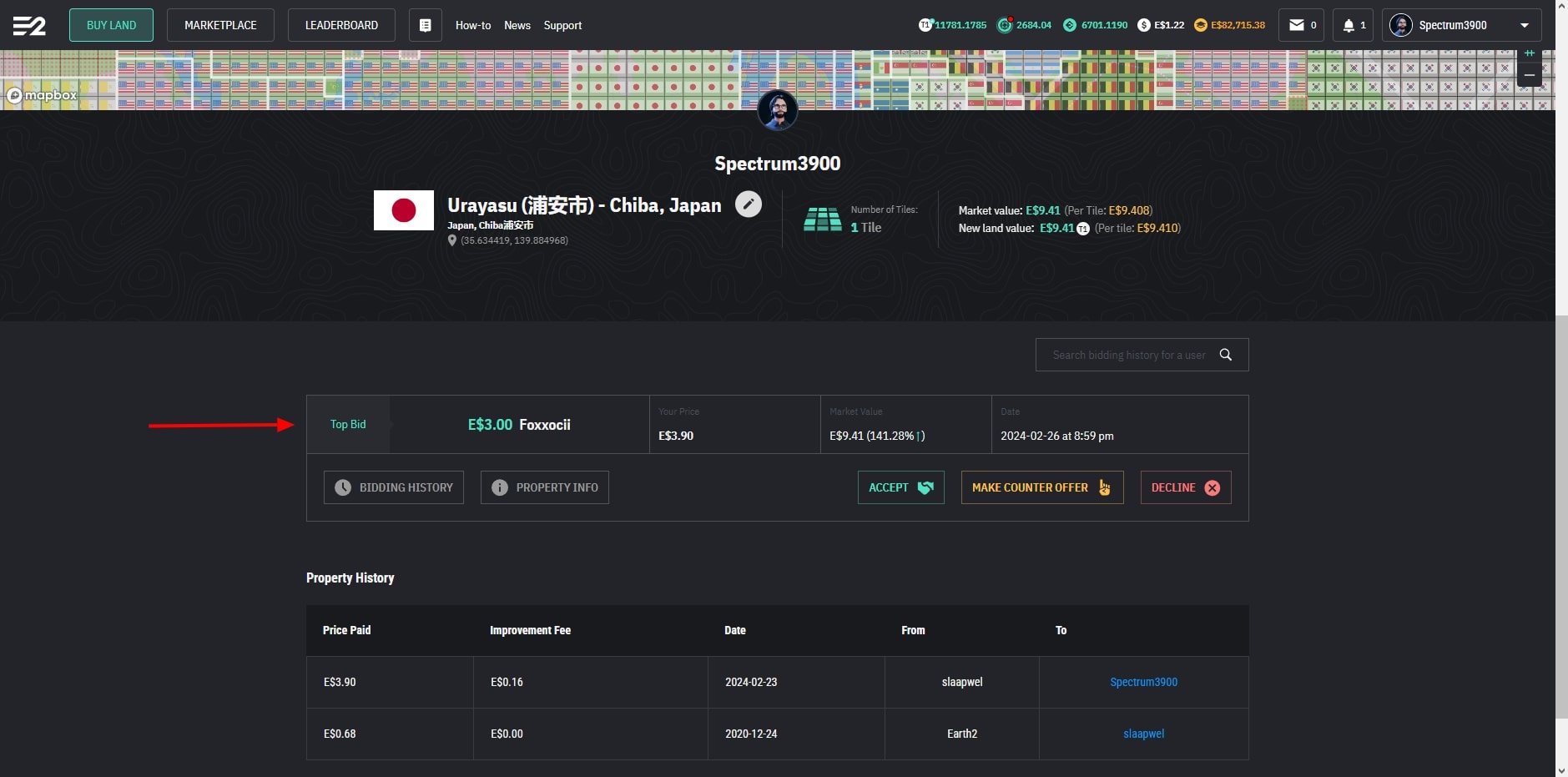Click the Earth2 logo icon
1568x777 pixels.
point(29,26)
